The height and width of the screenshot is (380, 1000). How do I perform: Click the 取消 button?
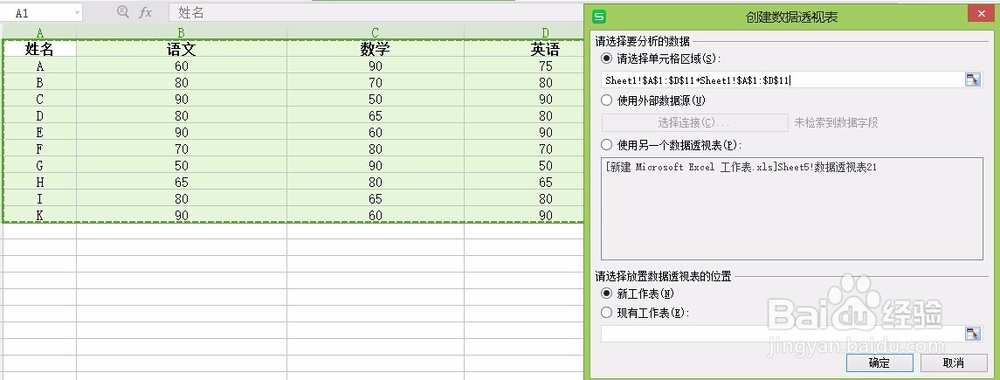tap(952, 363)
